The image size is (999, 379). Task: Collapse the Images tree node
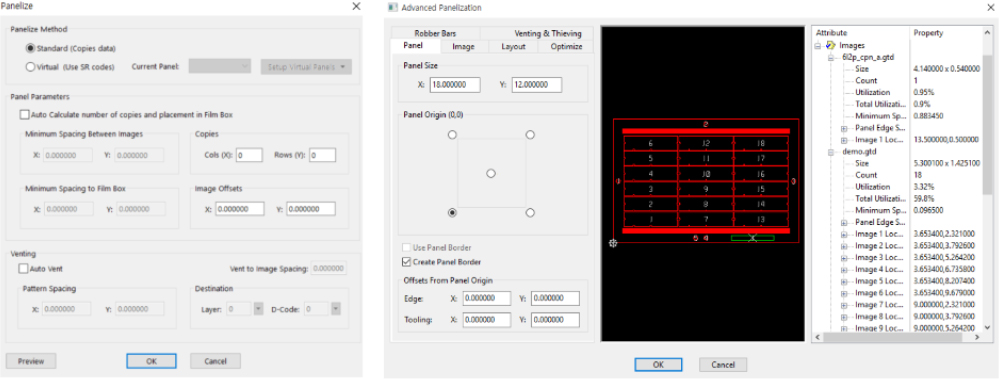pos(818,45)
